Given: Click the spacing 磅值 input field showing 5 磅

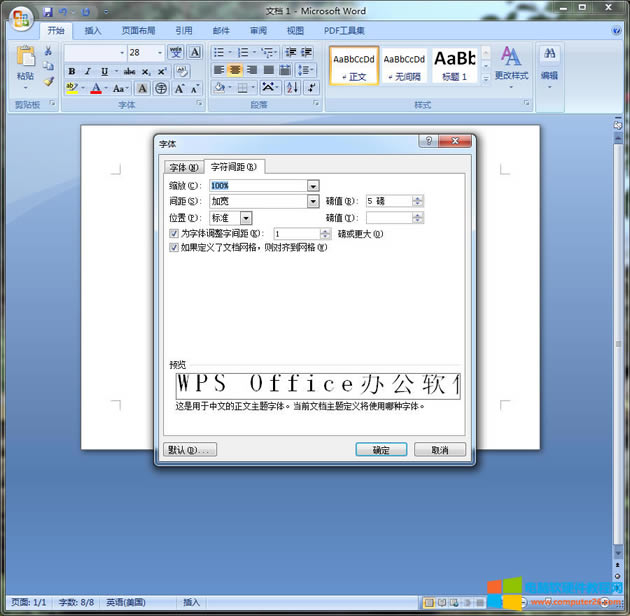Looking at the screenshot, I should pyautogui.click(x=388, y=201).
